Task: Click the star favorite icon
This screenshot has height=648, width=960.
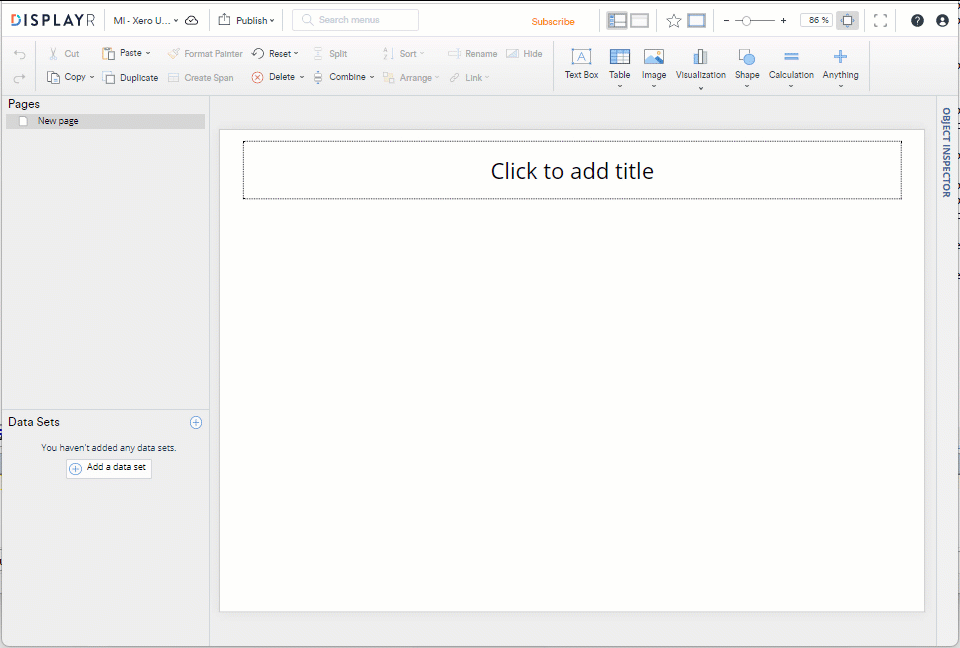Action: point(673,21)
